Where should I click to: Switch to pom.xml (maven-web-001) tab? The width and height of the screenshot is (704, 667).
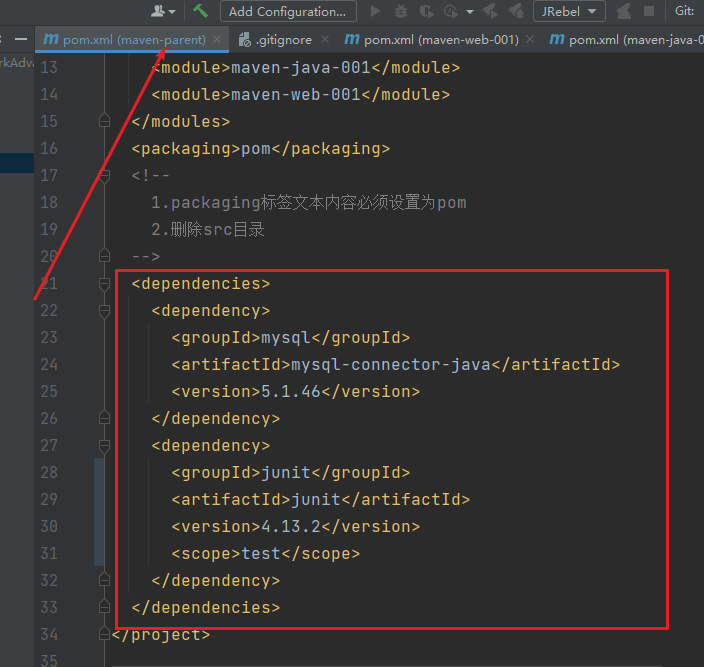[441, 40]
